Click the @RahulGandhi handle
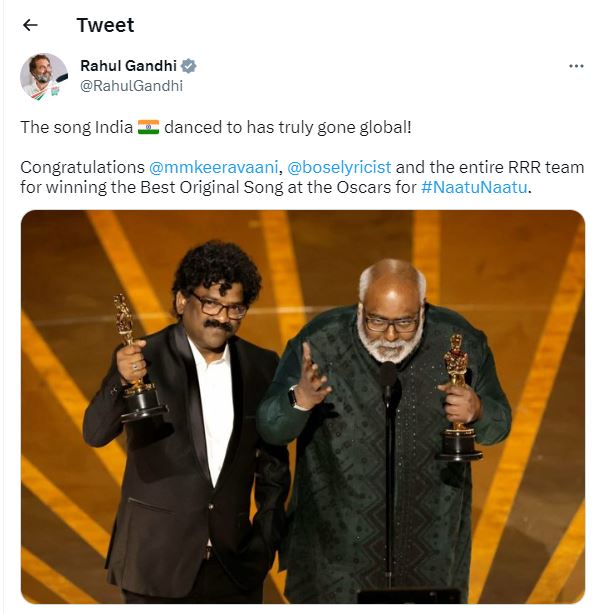Screen dimensions: 601x613 (x=131, y=86)
